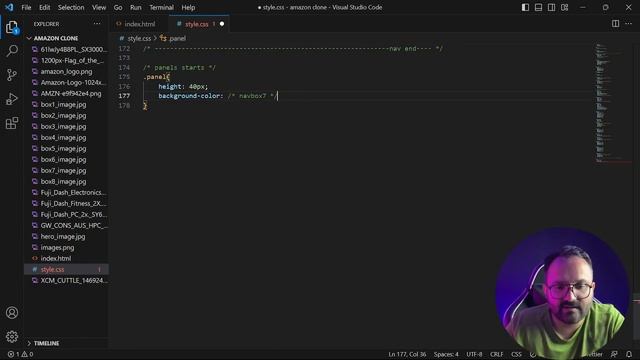Viewport: 640px width, 360px height.
Task: Open the View menu
Action: 99,7
